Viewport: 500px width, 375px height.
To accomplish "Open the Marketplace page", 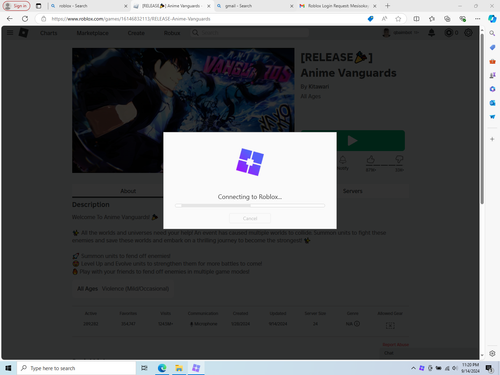I will tap(92, 33).
